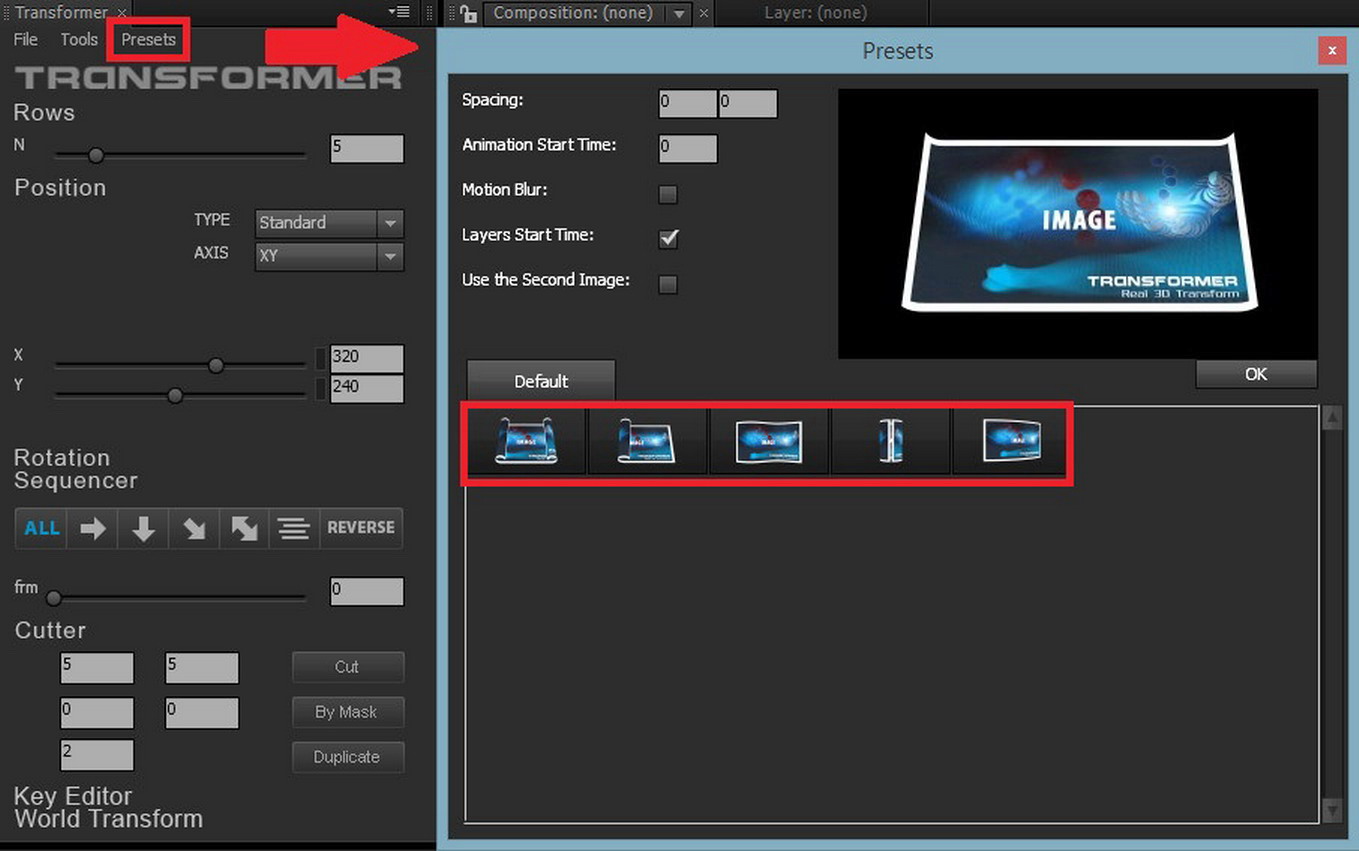Close the Composition (none) tab
The image size is (1359, 851).
coord(704,13)
